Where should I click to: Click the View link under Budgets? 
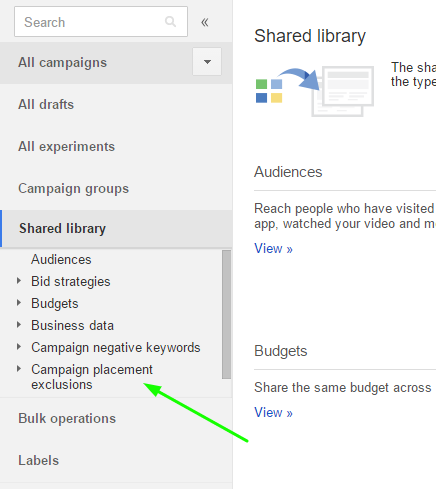point(273,413)
